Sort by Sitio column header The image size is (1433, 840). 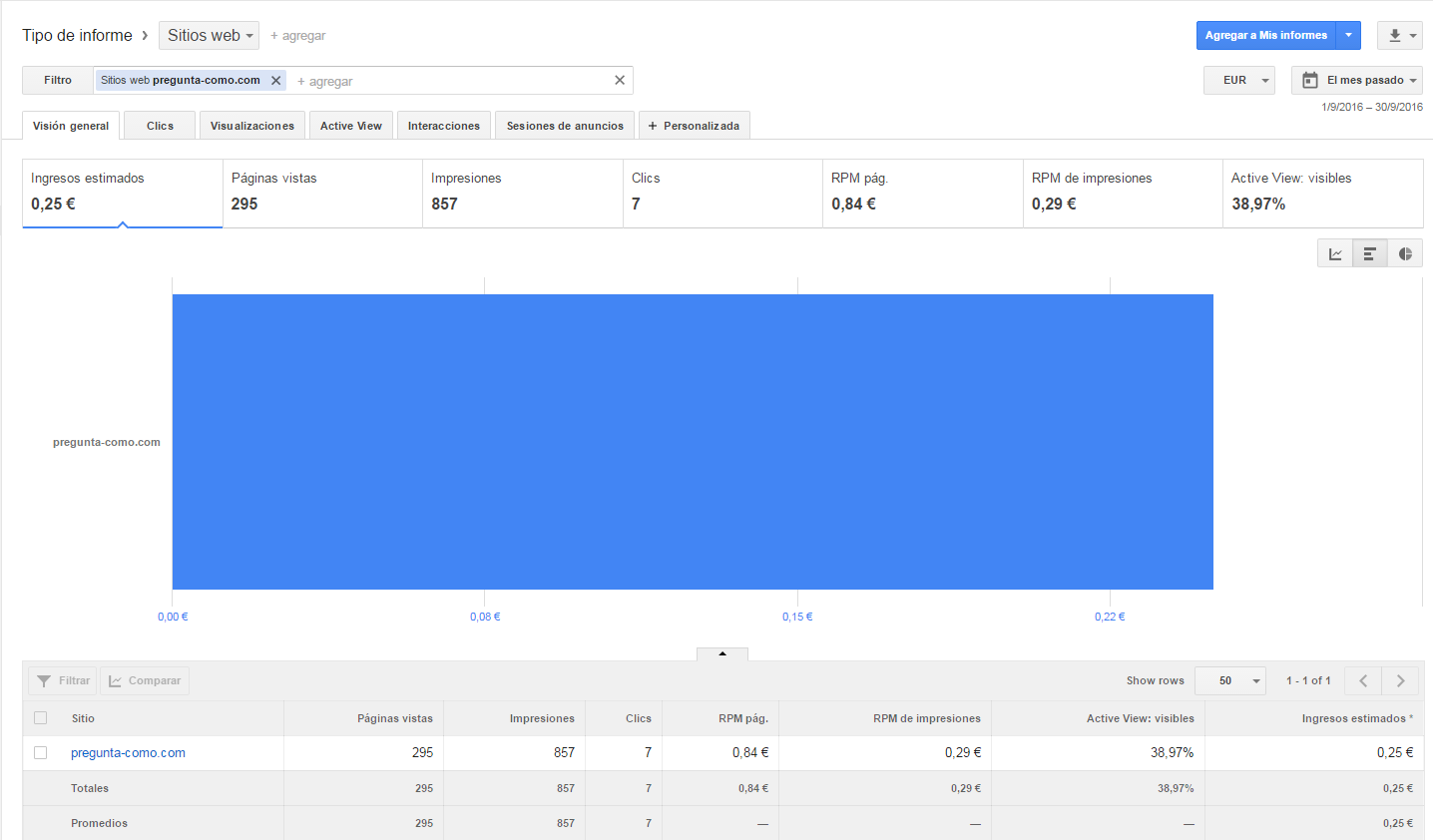coord(83,718)
